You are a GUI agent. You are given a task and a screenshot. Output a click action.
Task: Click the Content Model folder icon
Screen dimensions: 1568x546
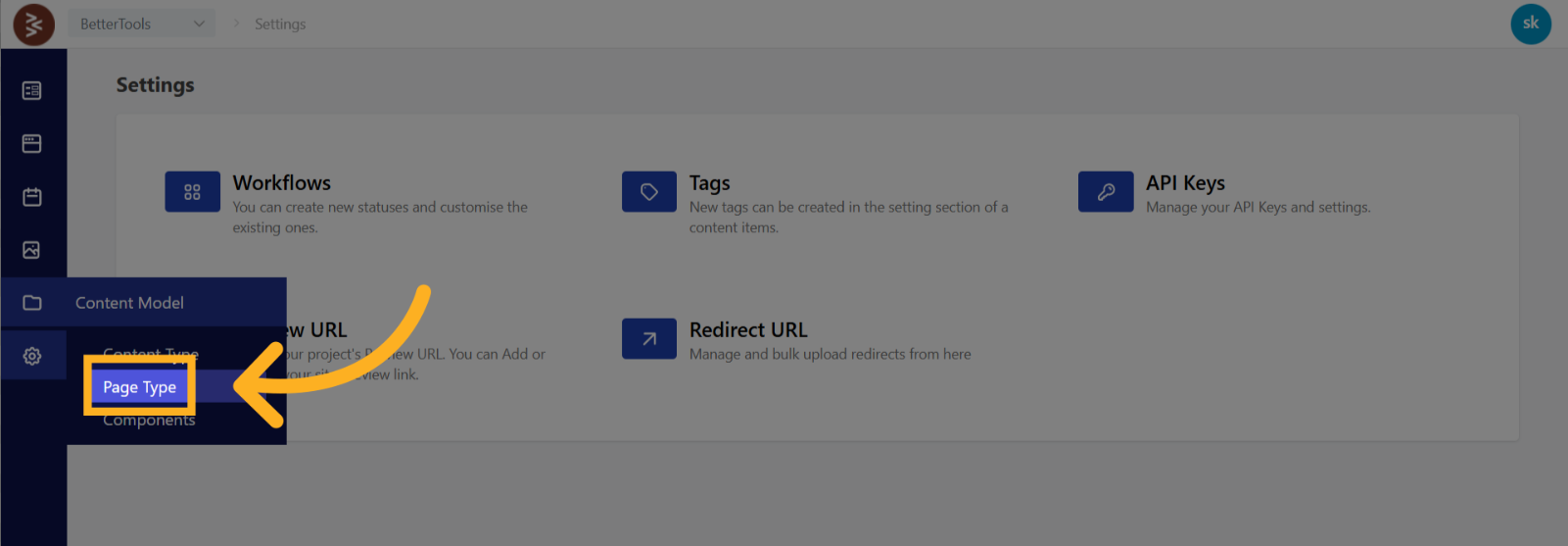click(32, 303)
